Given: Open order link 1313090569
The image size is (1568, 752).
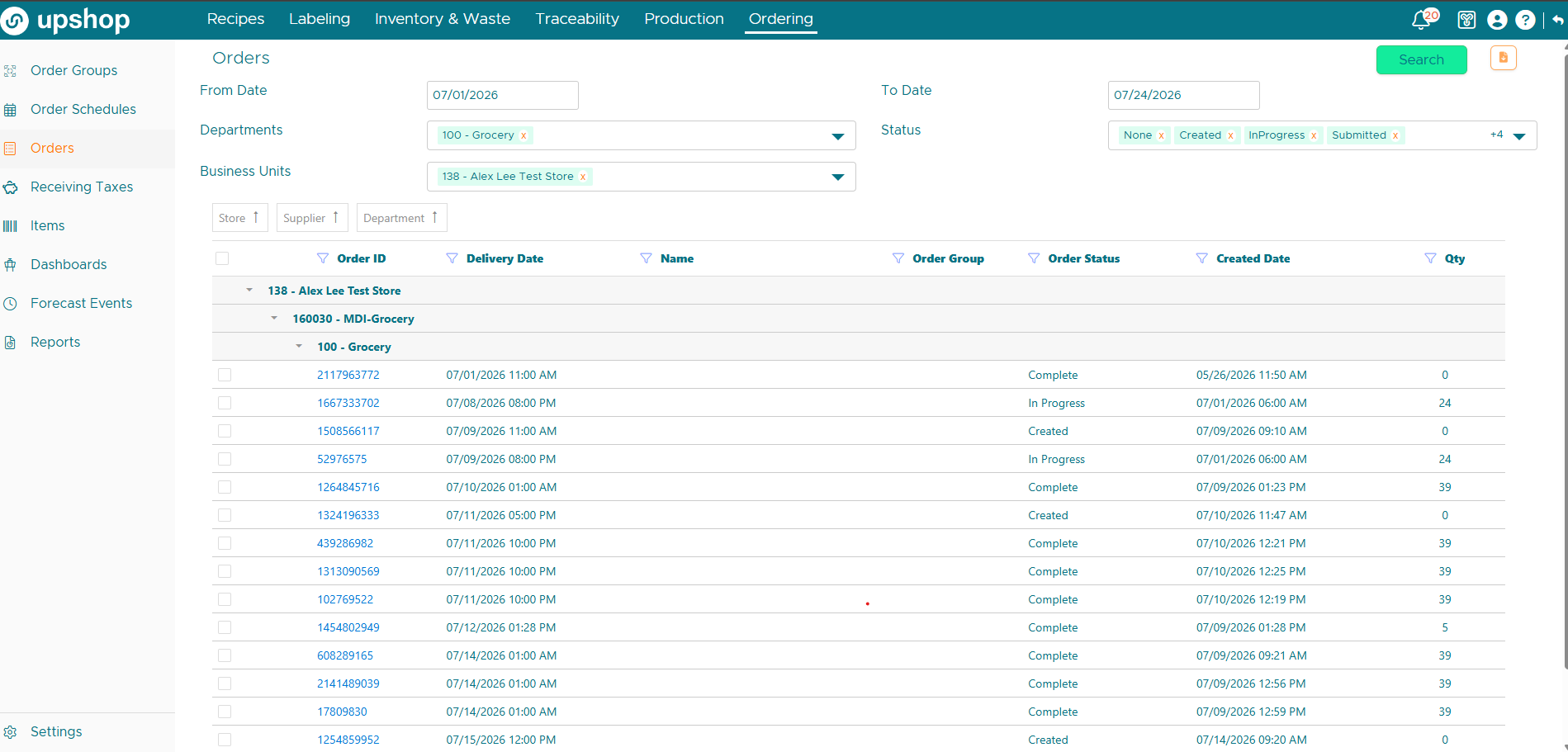Looking at the screenshot, I should click(x=348, y=571).
